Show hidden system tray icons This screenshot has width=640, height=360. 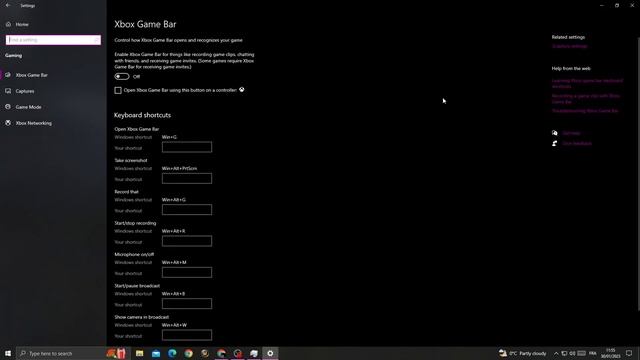556,353
